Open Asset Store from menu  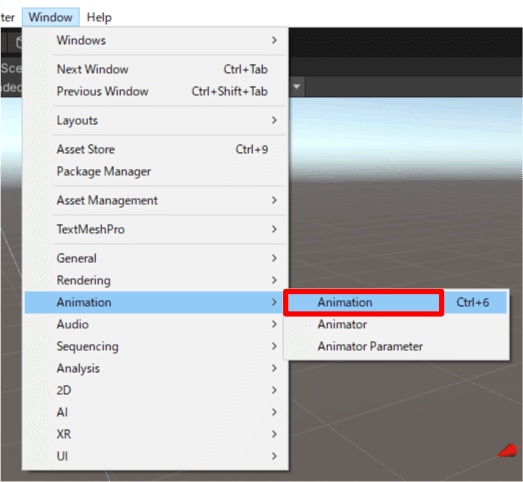155,149
